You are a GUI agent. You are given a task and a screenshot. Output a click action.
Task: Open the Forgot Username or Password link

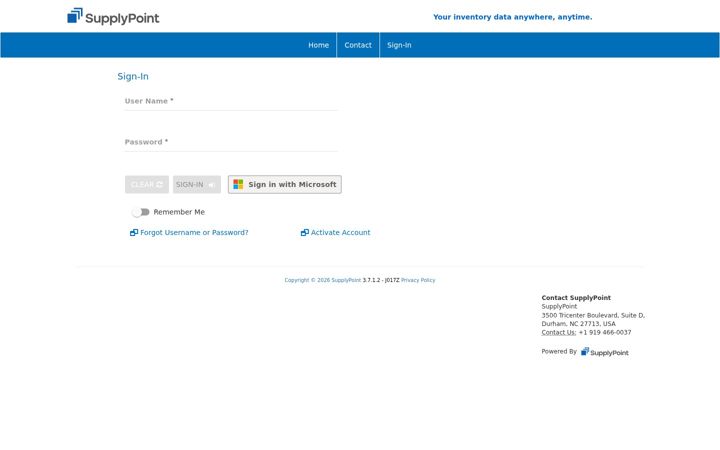point(194,233)
